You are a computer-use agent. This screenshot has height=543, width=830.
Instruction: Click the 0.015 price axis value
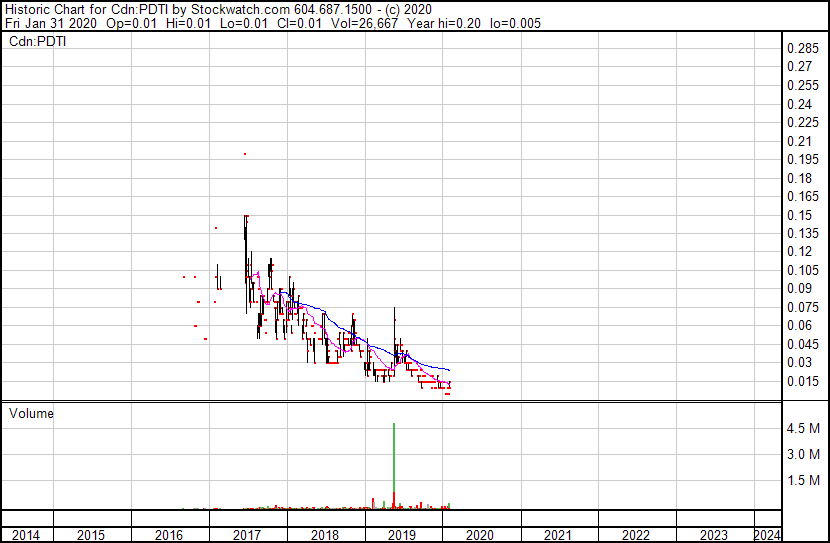803,382
